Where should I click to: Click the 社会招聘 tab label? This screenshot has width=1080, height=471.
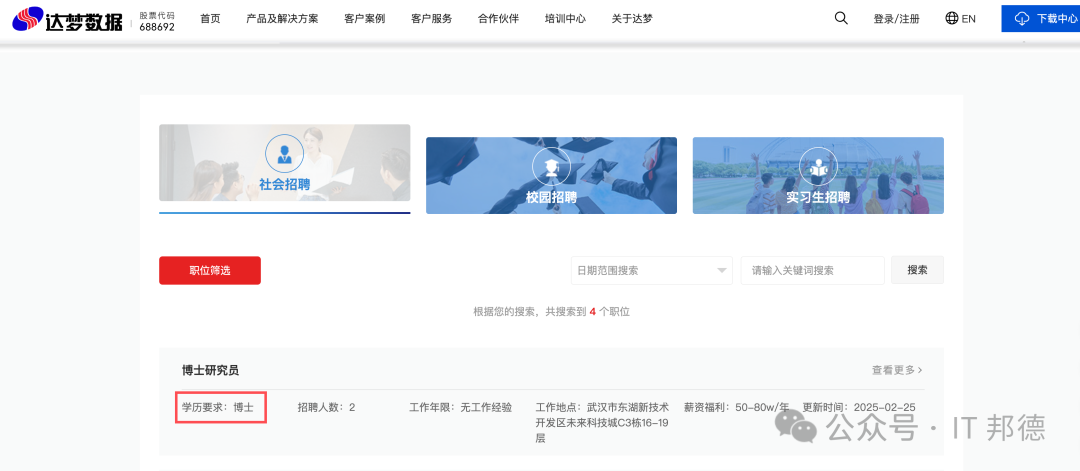point(284,185)
